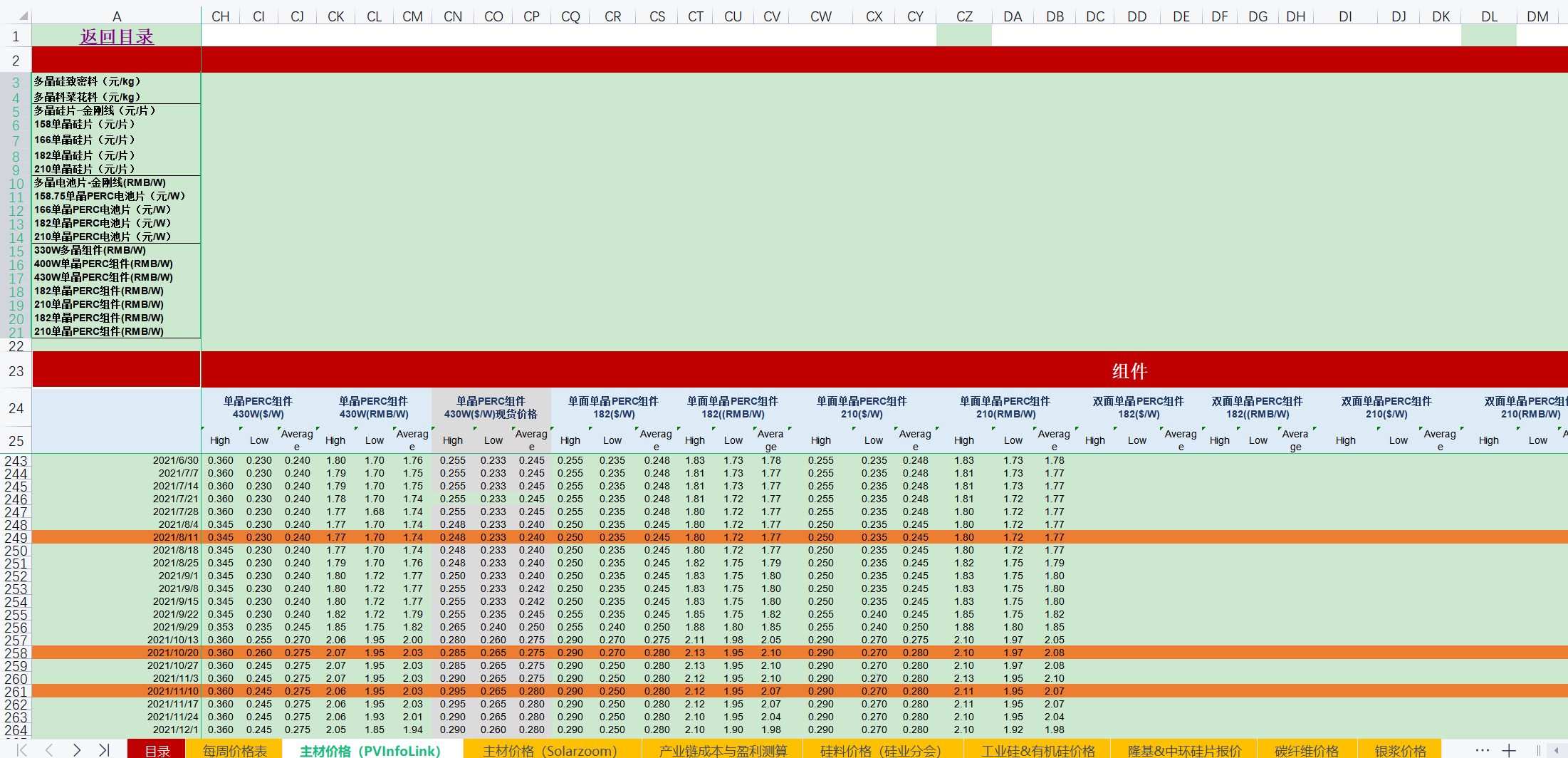Select column A header
The image size is (1568, 758).
(117, 16)
